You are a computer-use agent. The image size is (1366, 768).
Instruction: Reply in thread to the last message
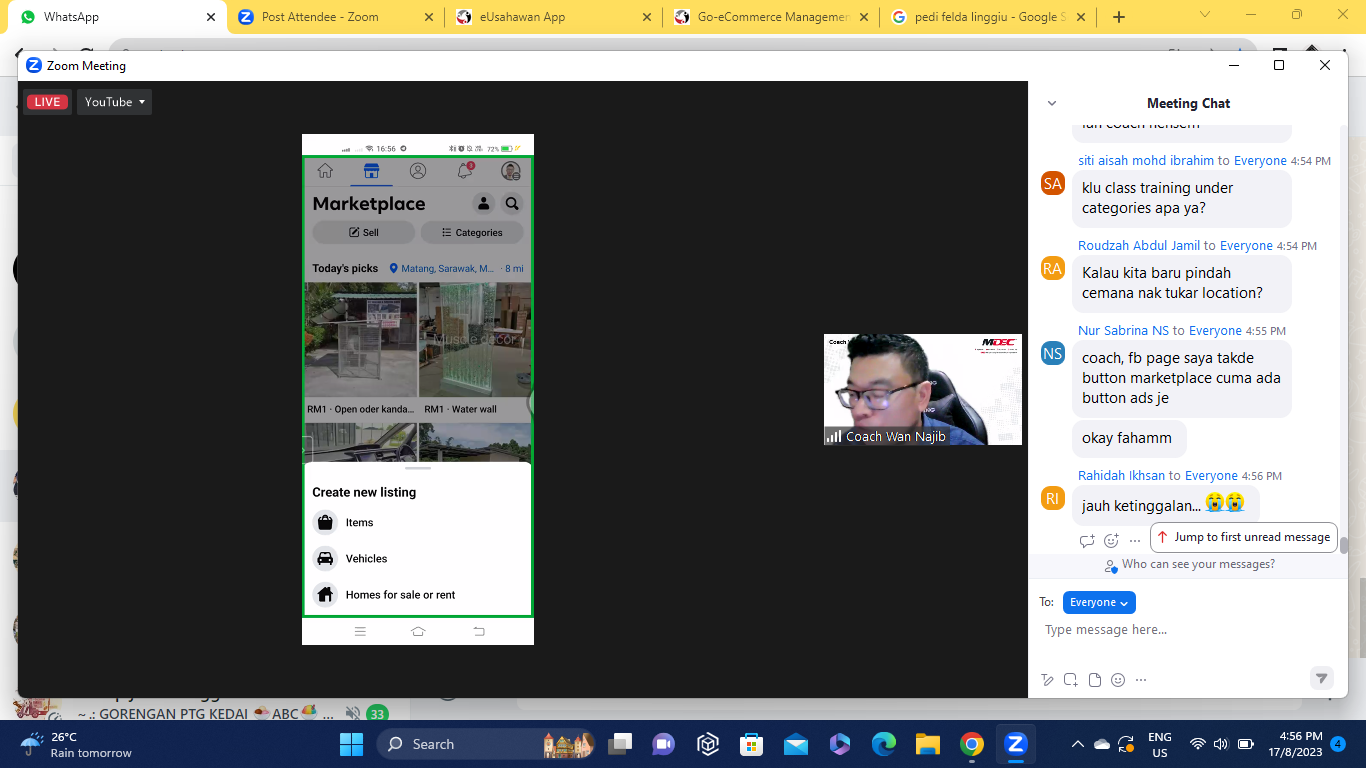coord(1087,541)
